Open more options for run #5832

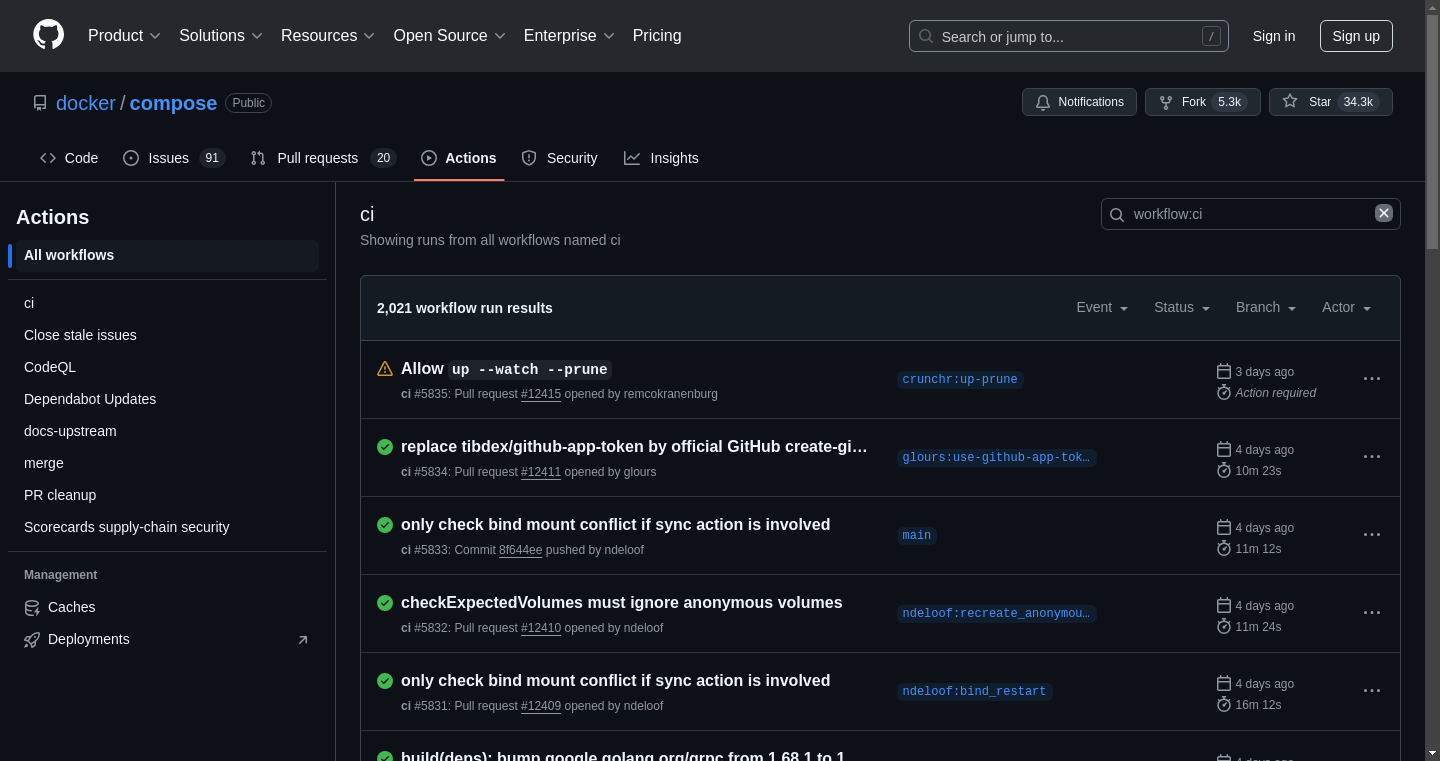(x=1372, y=613)
